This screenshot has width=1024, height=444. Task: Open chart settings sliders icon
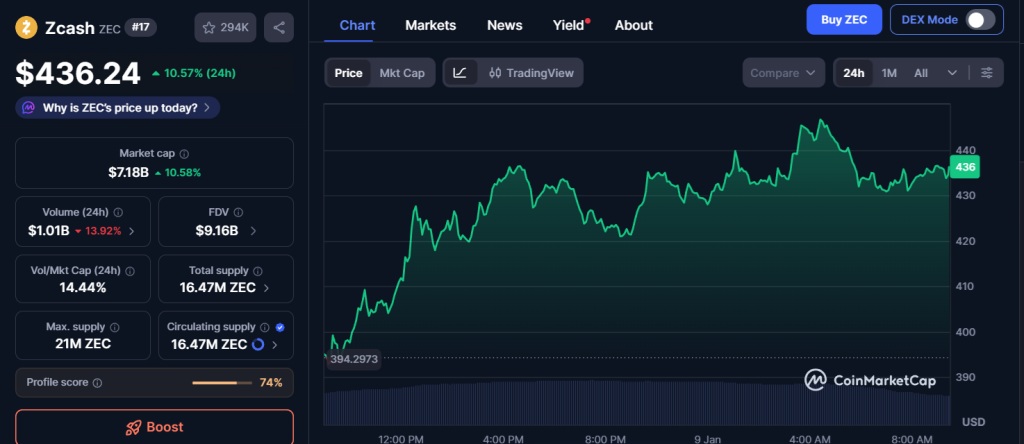(987, 72)
